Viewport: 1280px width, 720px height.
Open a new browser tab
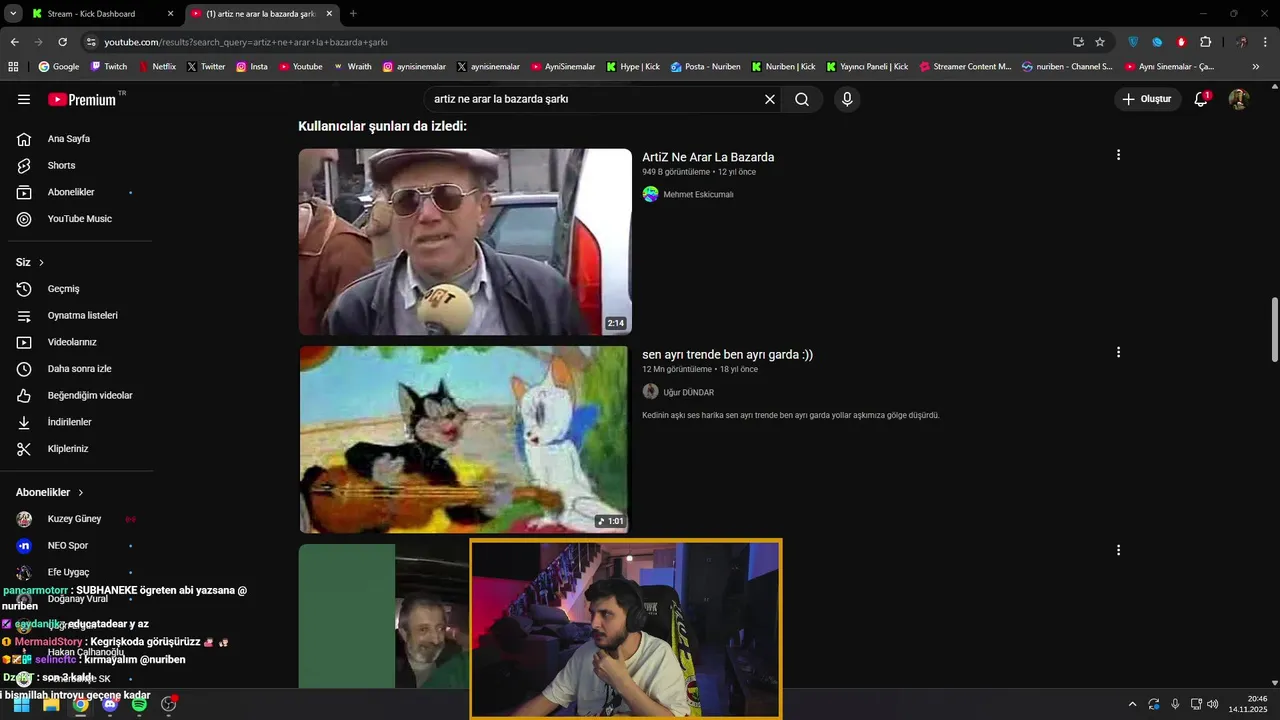353,14
